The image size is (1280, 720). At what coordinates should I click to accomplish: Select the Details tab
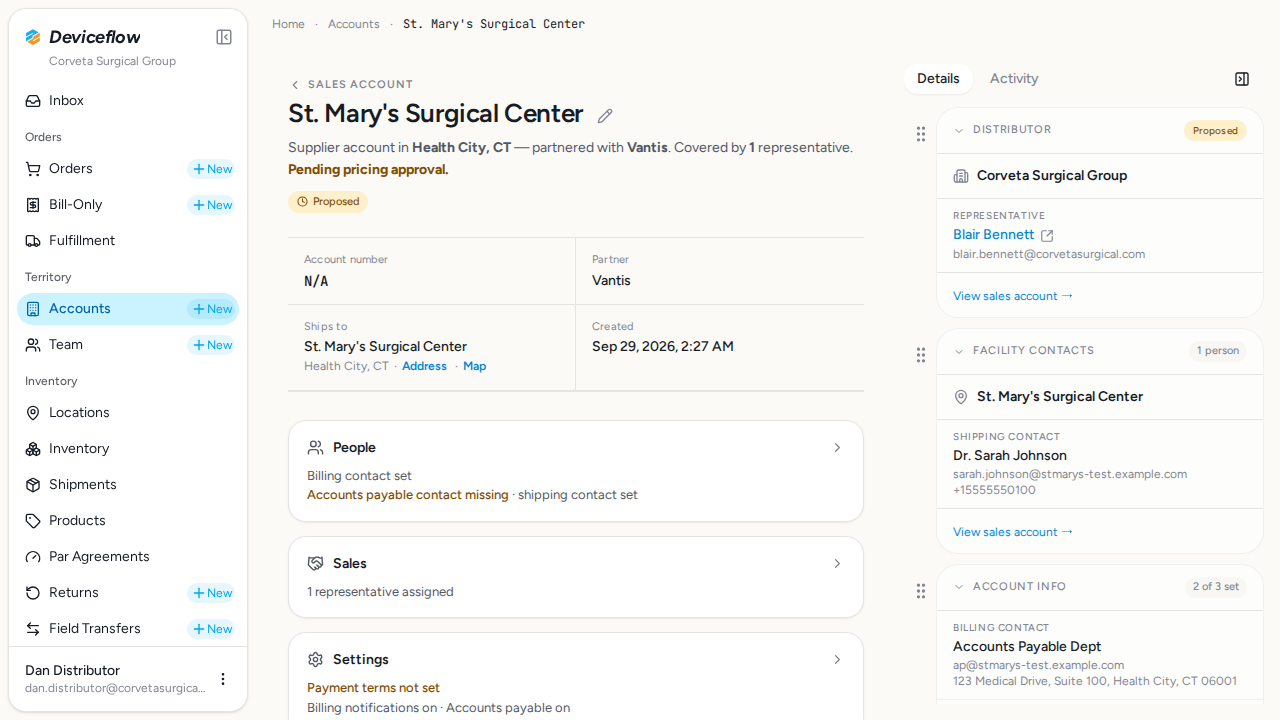[938, 79]
